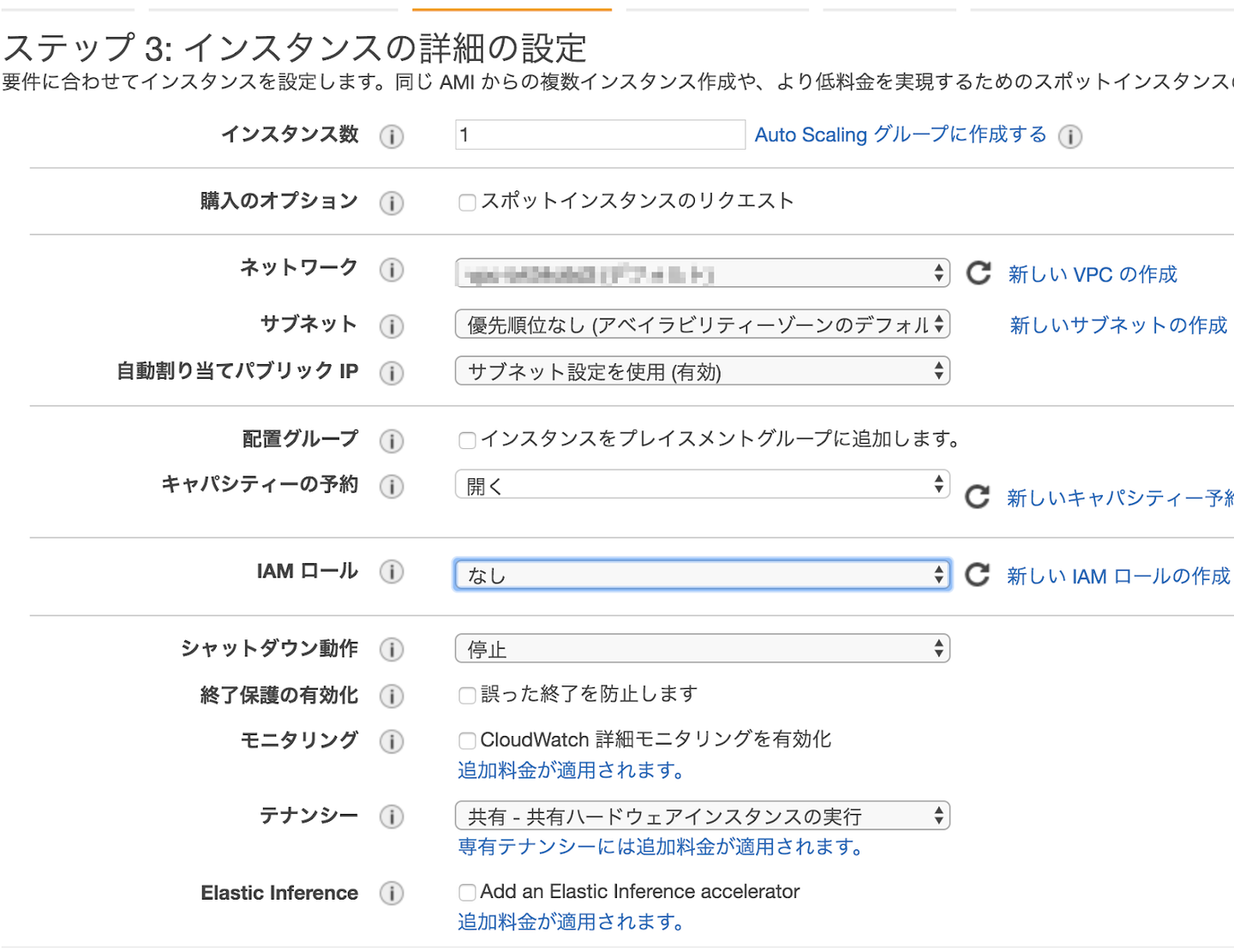Show info for テナンシー setting
The width and height of the screenshot is (1234, 952).
(392, 817)
